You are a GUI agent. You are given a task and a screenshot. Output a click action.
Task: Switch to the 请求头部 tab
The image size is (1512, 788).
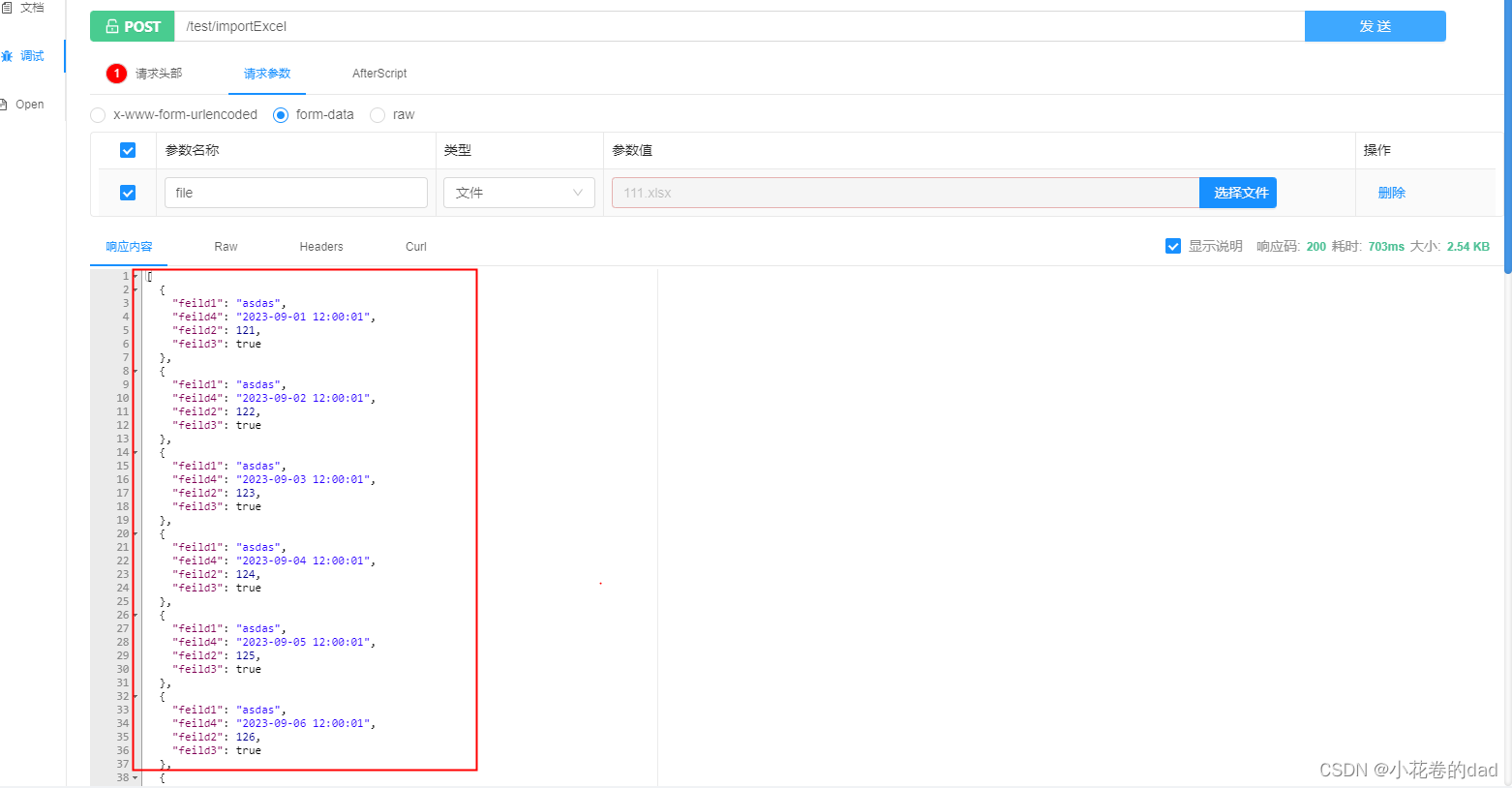pos(159,74)
